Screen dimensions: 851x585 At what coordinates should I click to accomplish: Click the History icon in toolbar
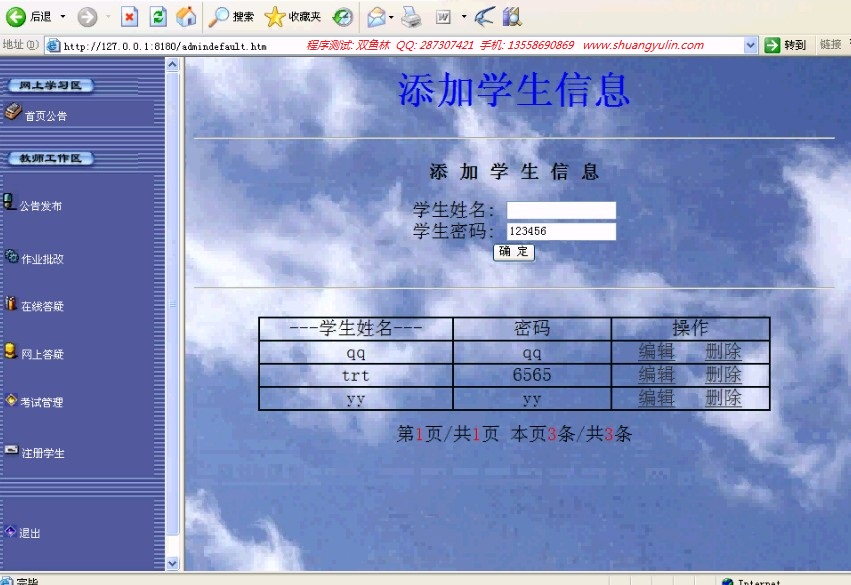[343, 16]
